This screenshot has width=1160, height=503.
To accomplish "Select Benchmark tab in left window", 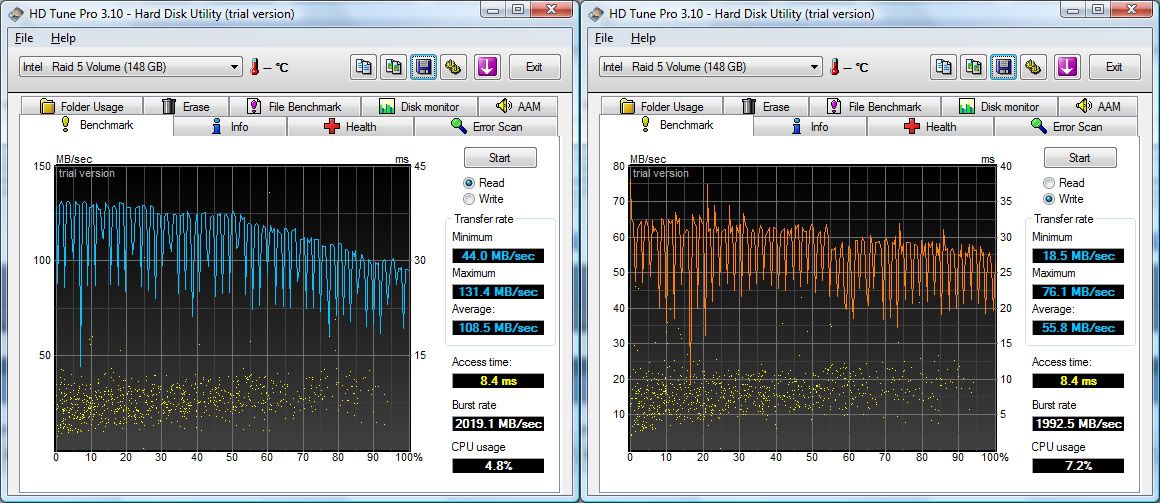I will point(97,125).
